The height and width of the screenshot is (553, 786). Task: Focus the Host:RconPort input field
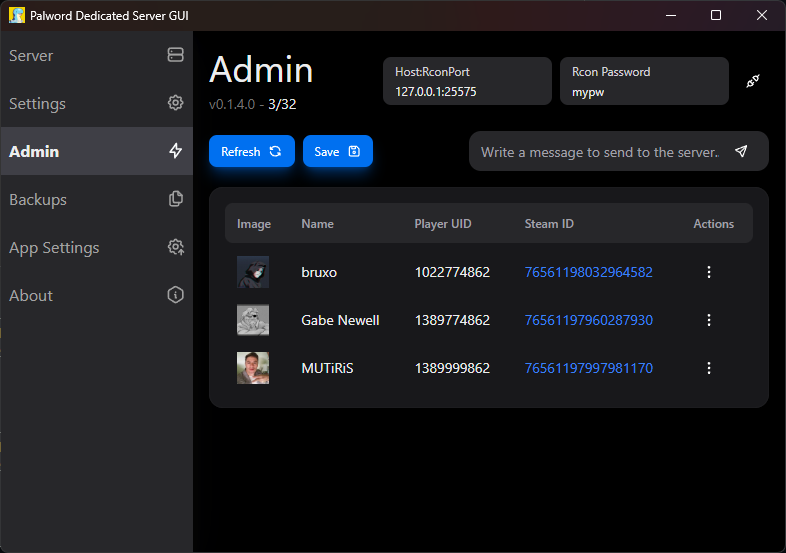click(x=467, y=81)
